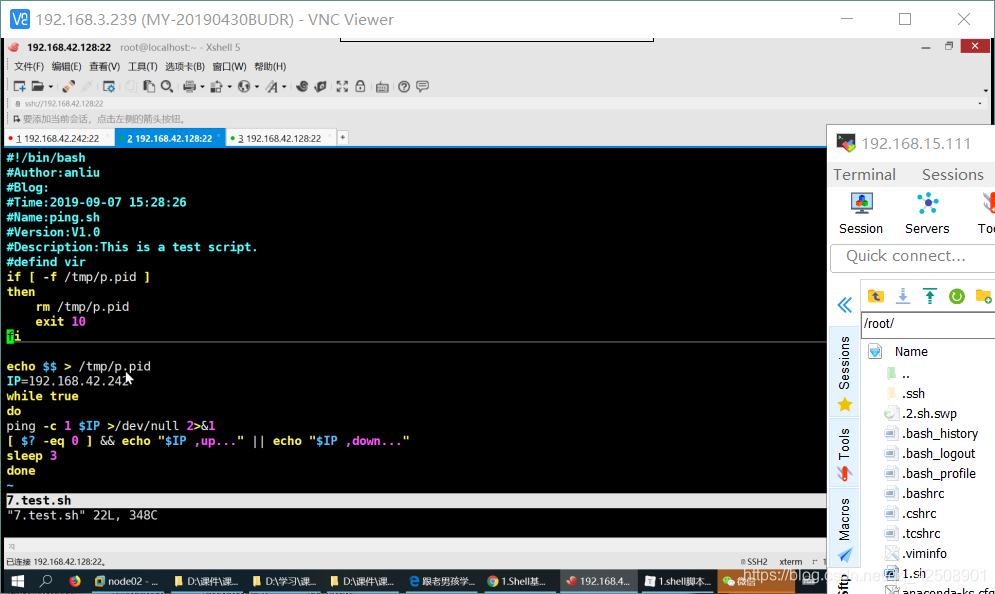Click the Servers button in MobaXterm
995x594 pixels.
927,214
